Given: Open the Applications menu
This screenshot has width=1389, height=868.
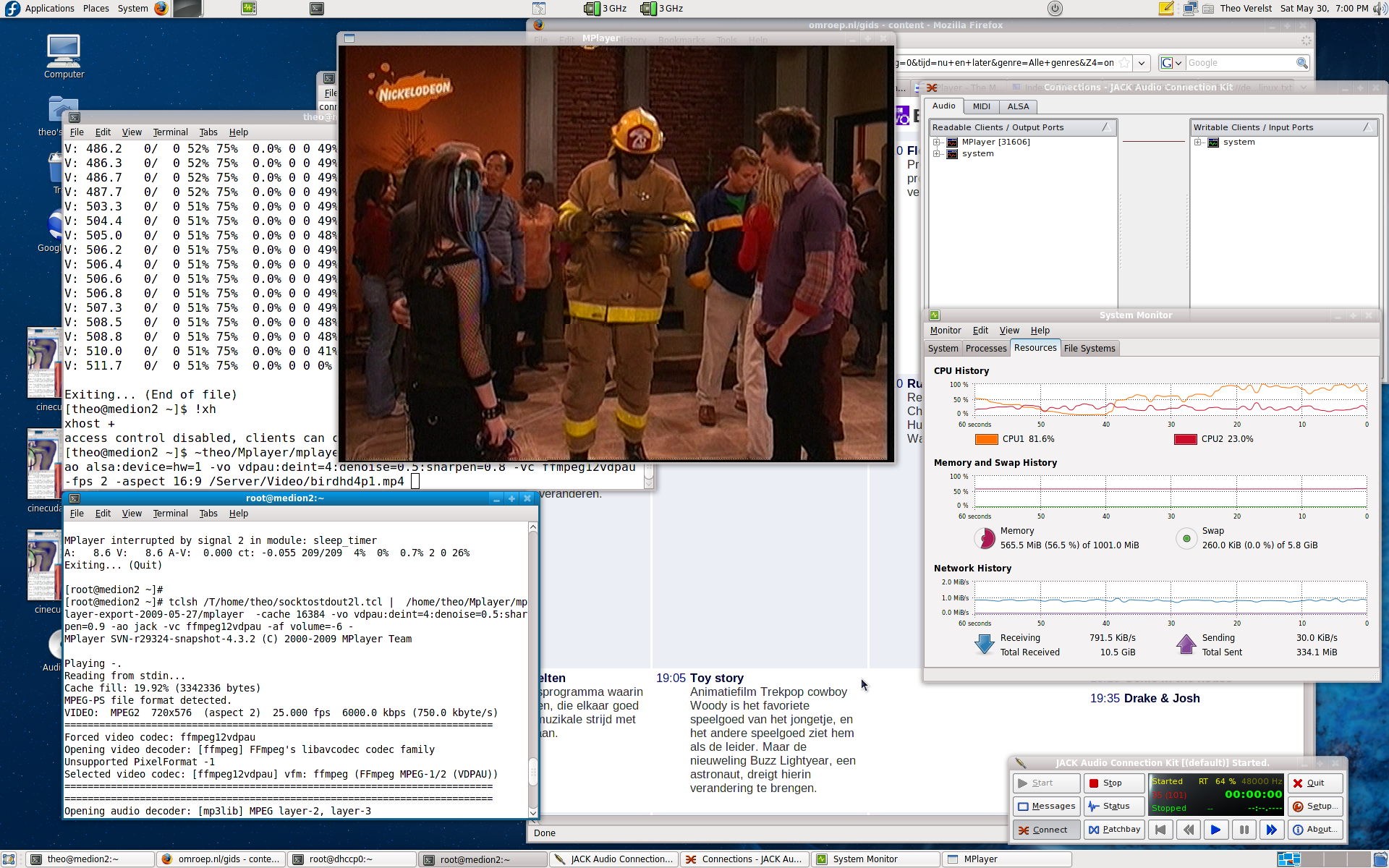Looking at the screenshot, I should tap(49, 9).
